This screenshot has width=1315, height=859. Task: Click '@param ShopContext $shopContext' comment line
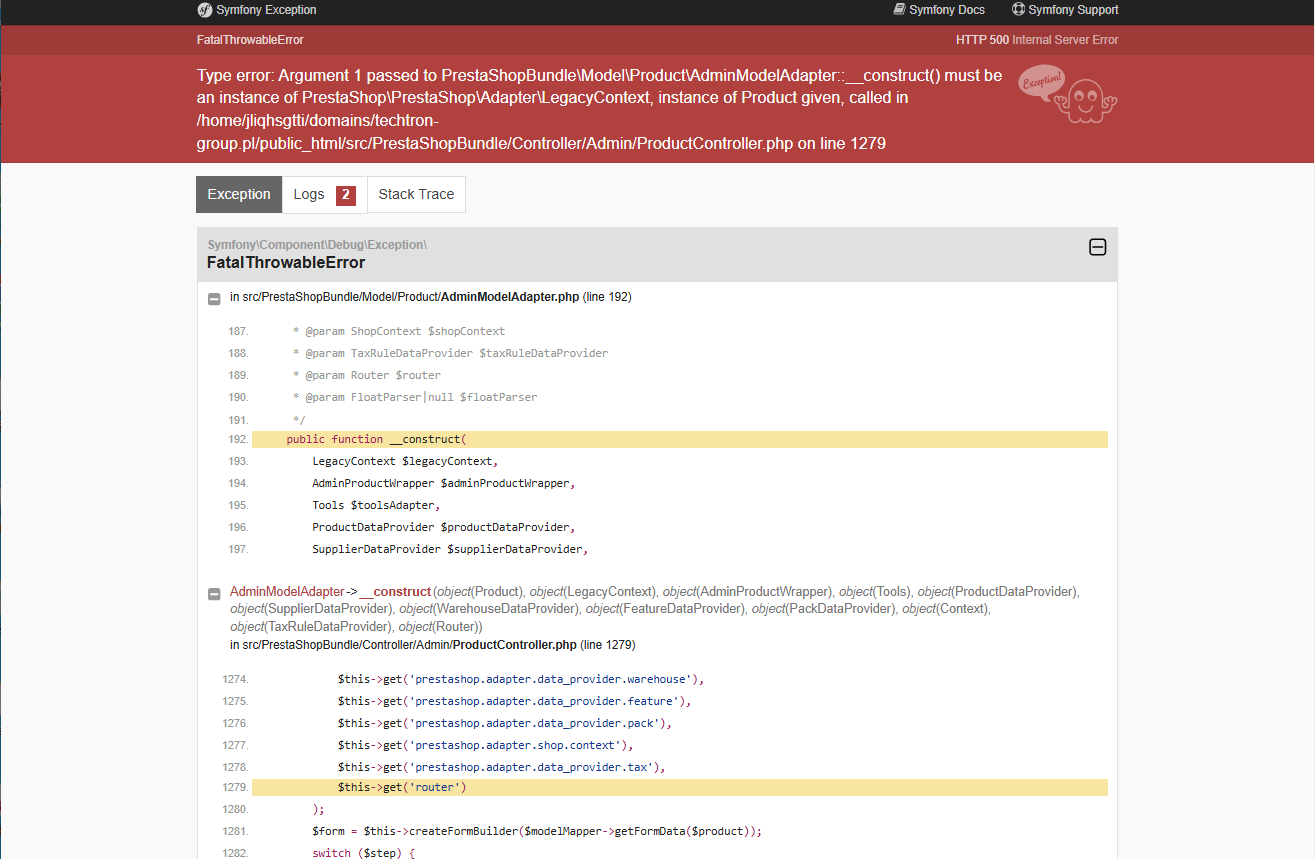[399, 332]
